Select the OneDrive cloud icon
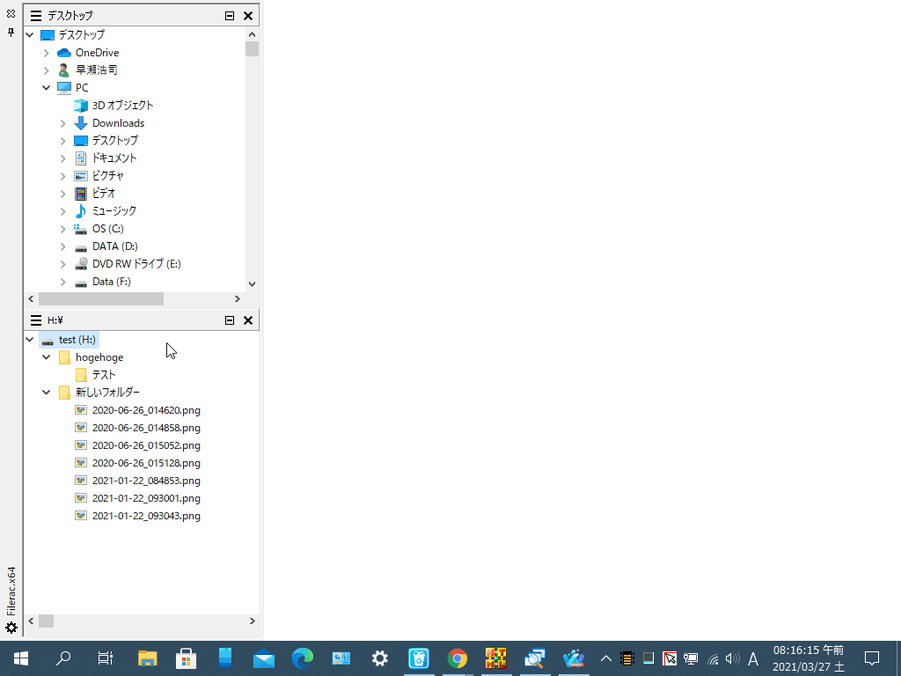The height and width of the screenshot is (676, 901). (x=64, y=53)
